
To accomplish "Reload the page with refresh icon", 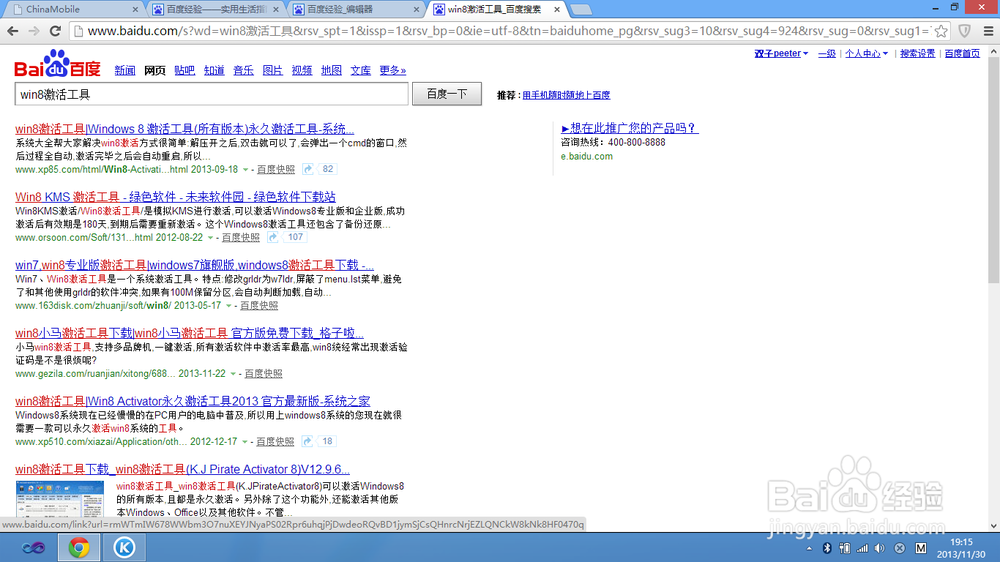I will pos(55,31).
